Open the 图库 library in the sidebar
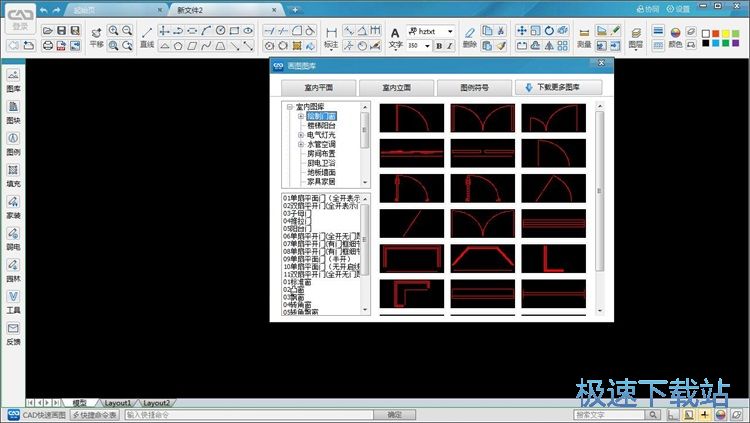The image size is (750, 423). point(13,80)
